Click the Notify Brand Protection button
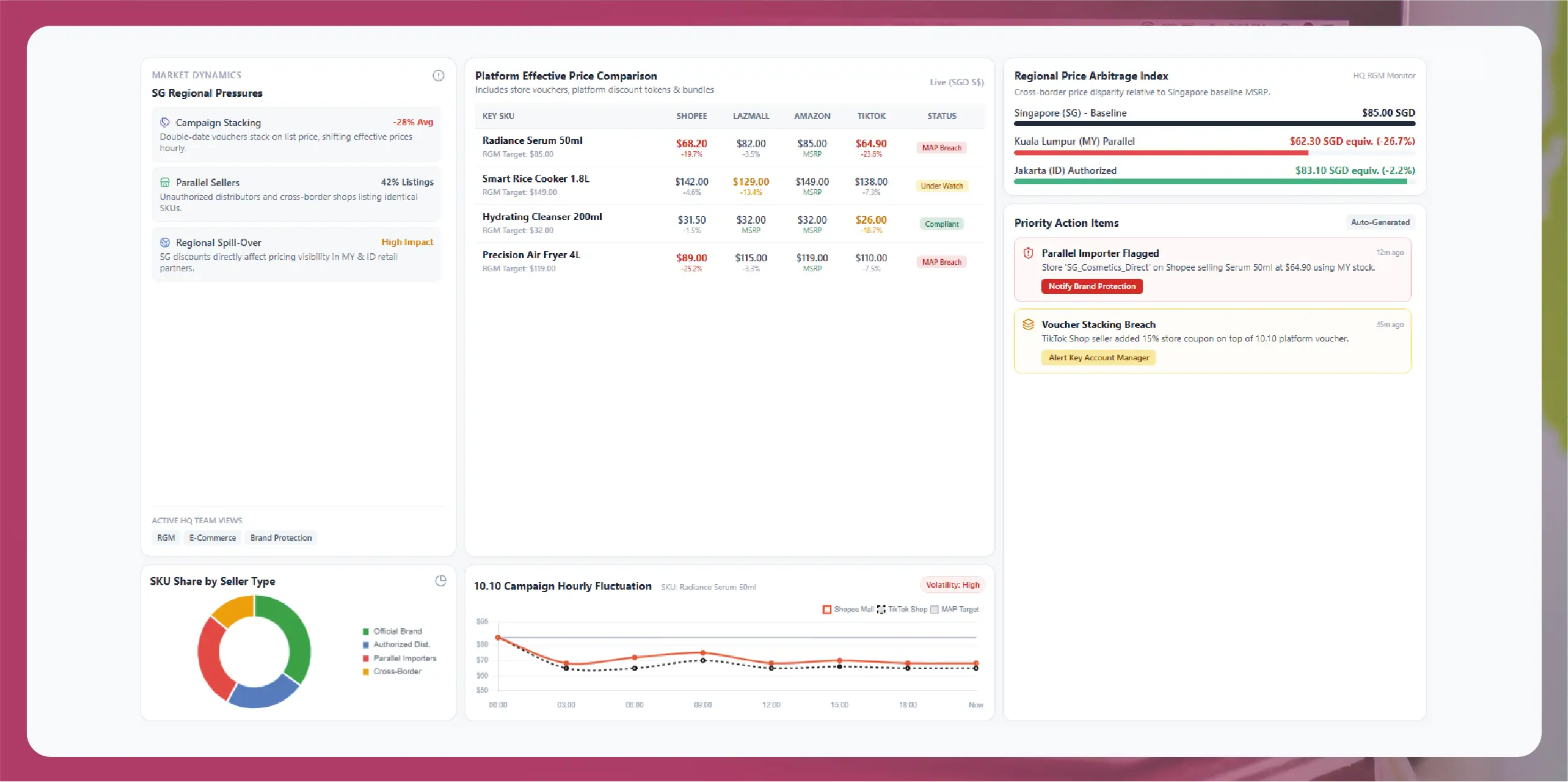This screenshot has width=1568, height=782. [x=1092, y=286]
